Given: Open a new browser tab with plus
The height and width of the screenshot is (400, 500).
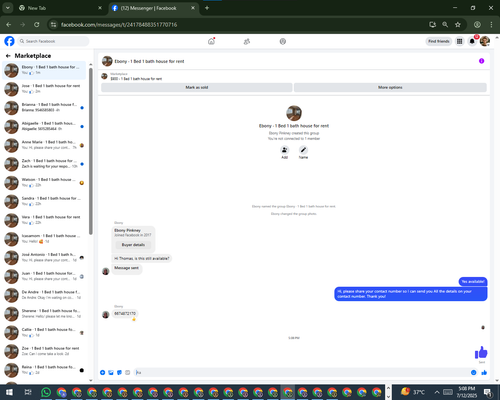Looking at the screenshot, I should [x=207, y=8].
